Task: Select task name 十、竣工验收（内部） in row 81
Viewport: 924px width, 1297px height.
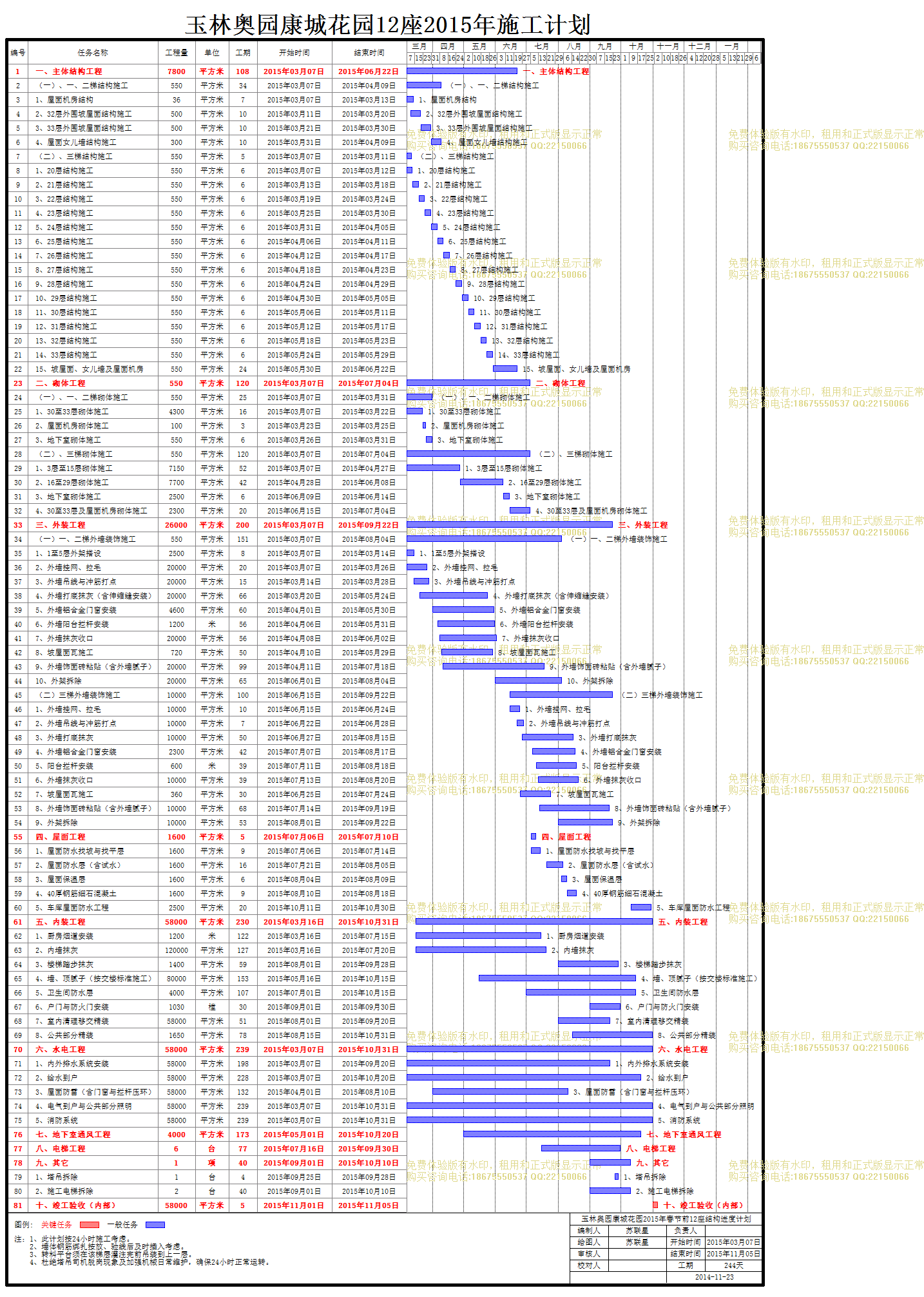Action: (75, 1206)
